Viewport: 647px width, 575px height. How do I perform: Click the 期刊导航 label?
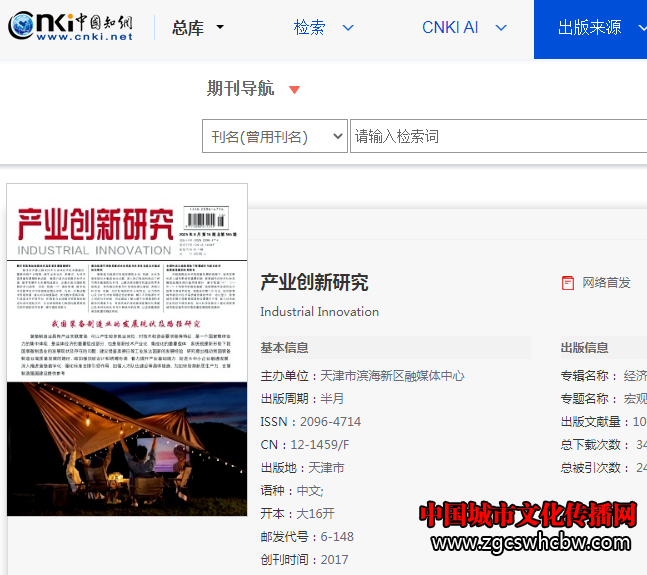(240, 89)
